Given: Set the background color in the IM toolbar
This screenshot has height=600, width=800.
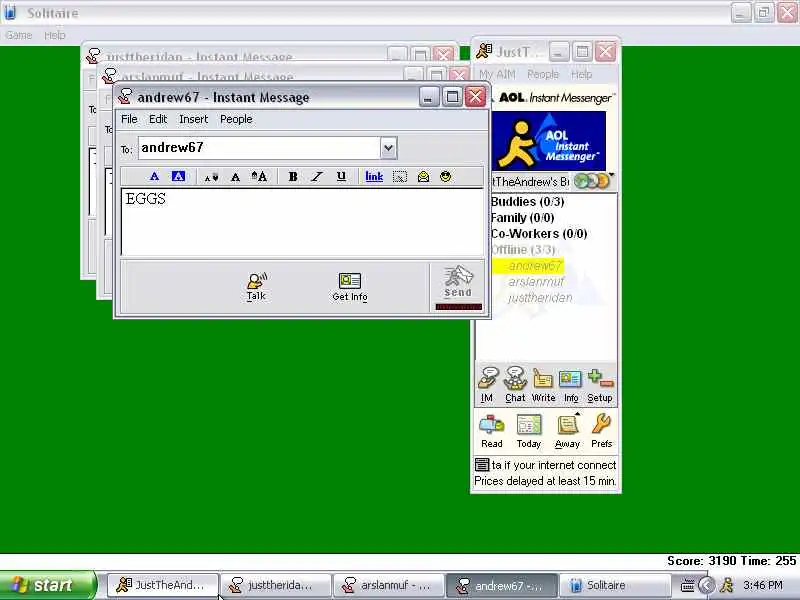Looking at the screenshot, I should pyautogui.click(x=178, y=177).
